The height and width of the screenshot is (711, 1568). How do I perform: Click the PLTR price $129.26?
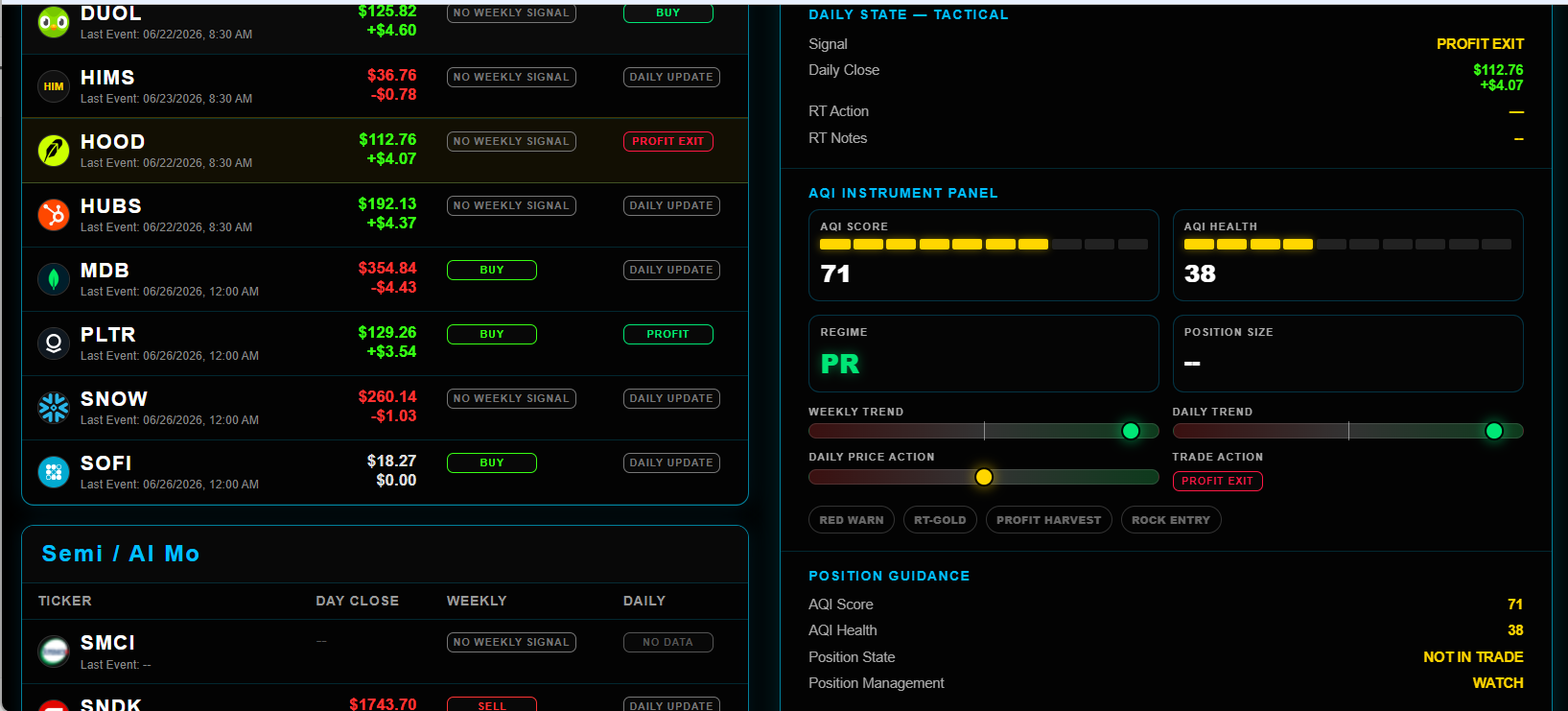pos(387,332)
